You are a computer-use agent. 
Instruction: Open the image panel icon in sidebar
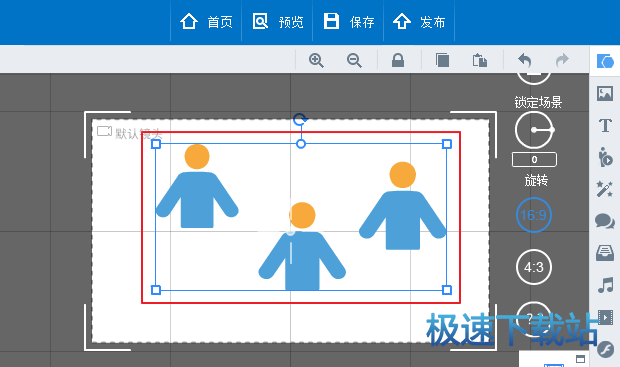[x=605, y=94]
